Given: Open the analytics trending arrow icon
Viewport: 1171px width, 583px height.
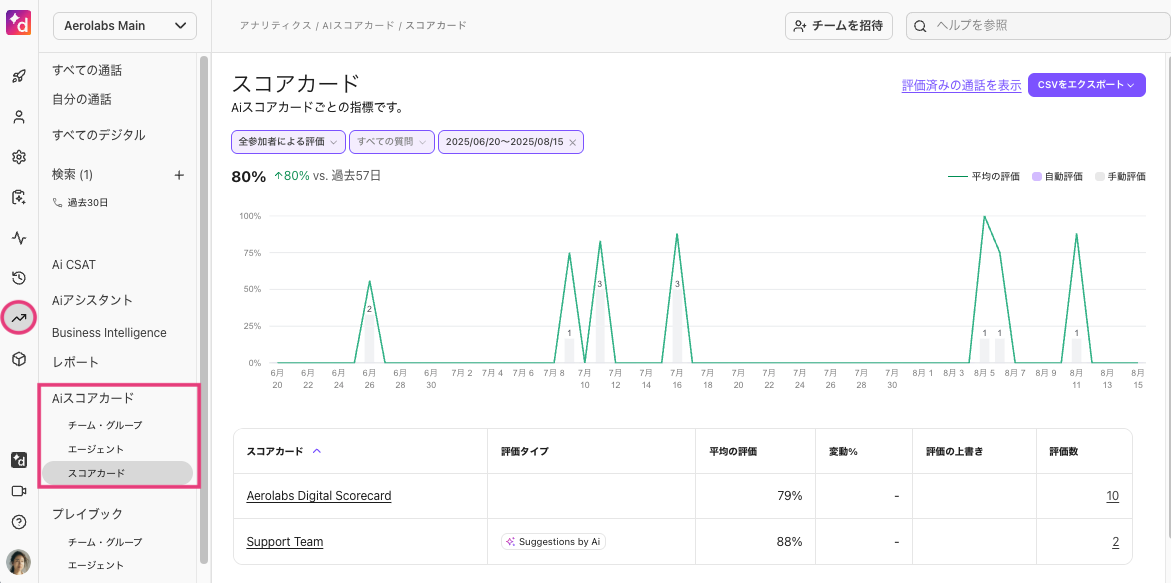Looking at the screenshot, I should (x=19, y=319).
